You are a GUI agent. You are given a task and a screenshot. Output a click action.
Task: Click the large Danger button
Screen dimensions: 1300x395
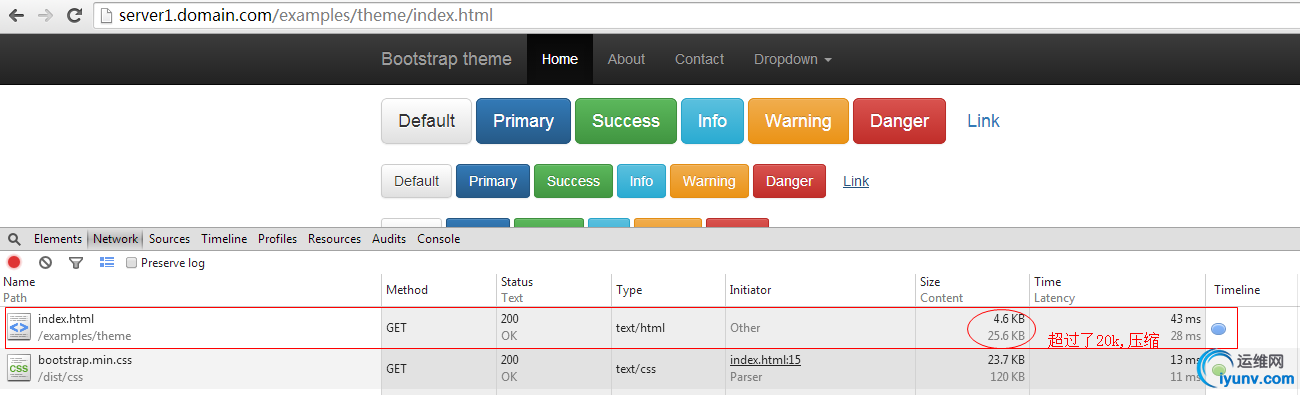pyautogui.click(x=899, y=121)
